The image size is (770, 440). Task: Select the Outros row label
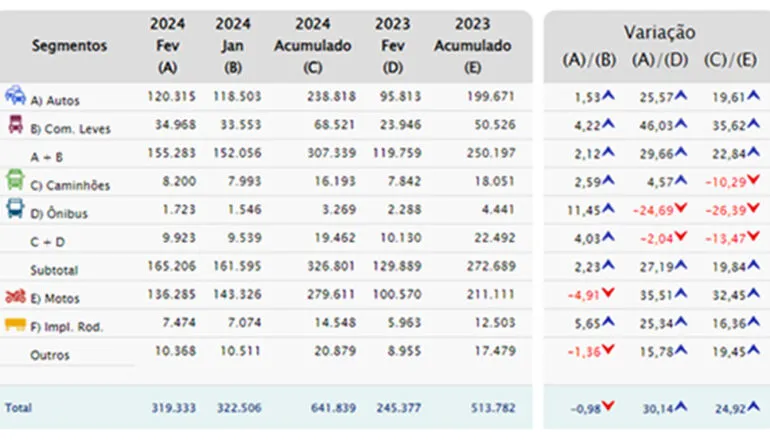coord(49,354)
